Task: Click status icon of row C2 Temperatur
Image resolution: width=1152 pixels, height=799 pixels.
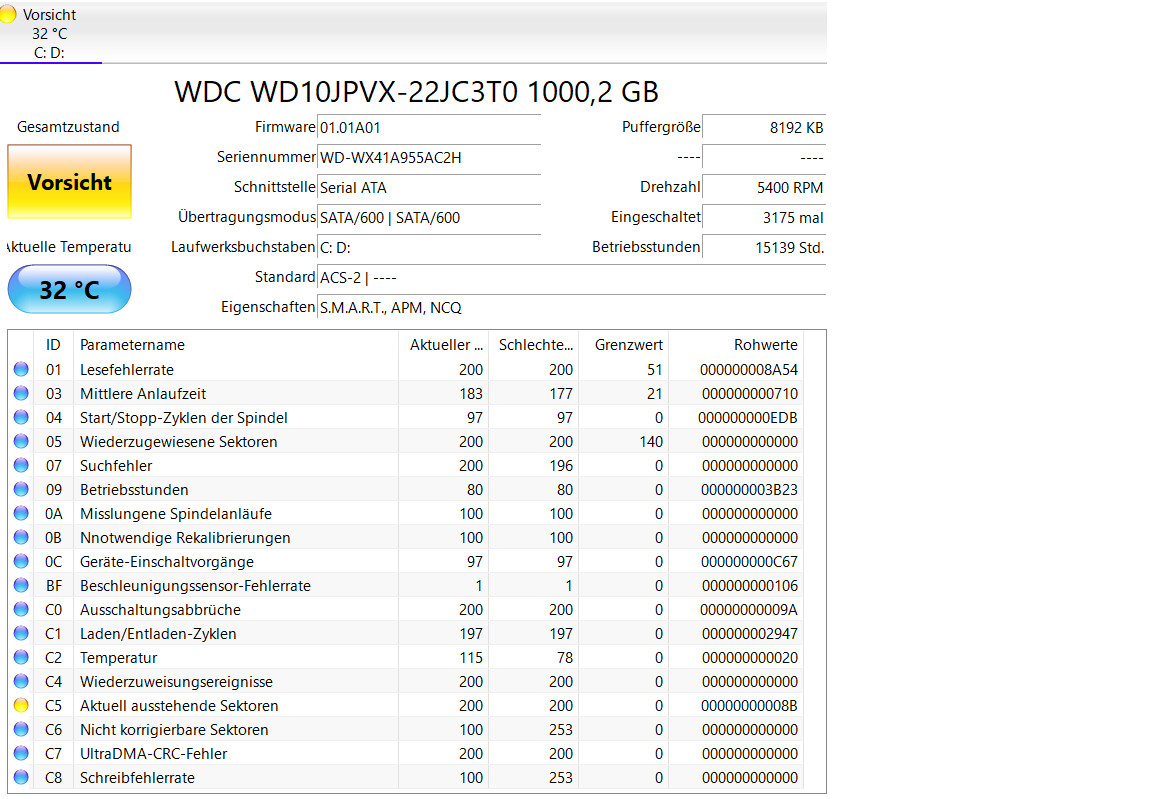Action: tap(21, 657)
